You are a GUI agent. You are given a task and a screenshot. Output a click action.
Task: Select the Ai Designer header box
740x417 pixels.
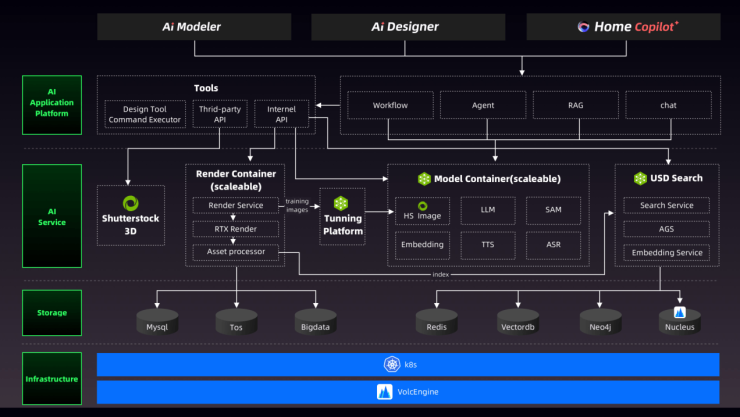[x=408, y=27]
